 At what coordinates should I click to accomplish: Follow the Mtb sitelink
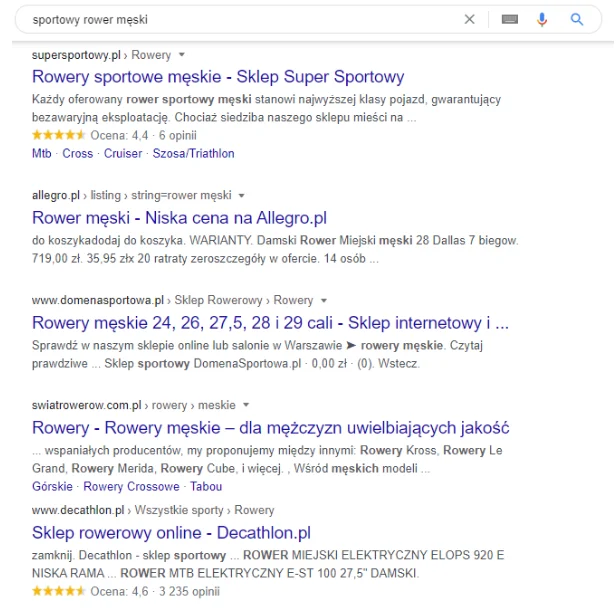pos(41,153)
